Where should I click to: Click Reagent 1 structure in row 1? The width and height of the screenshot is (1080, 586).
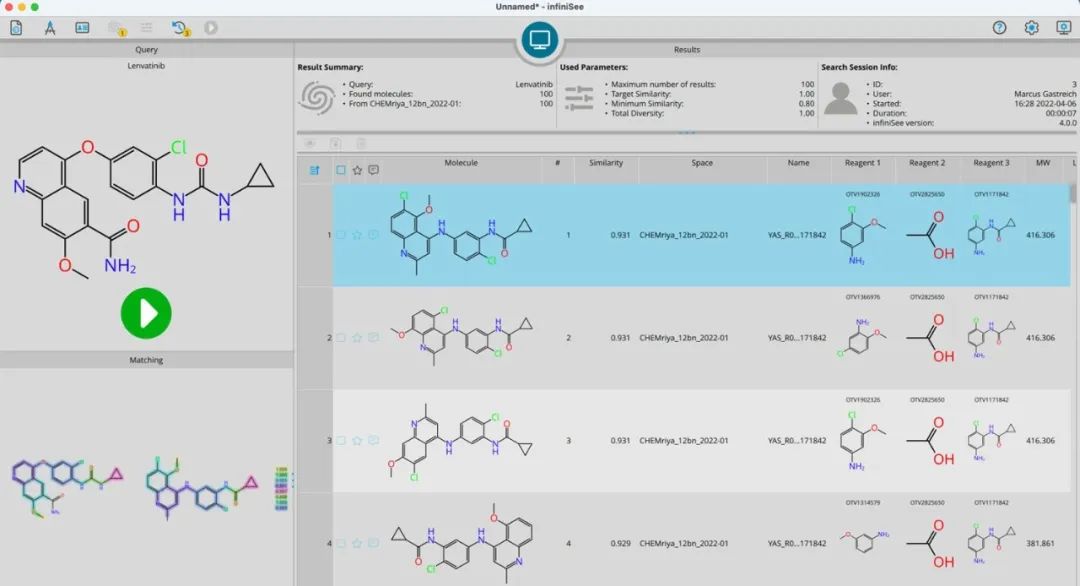click(x=862, y=235)
